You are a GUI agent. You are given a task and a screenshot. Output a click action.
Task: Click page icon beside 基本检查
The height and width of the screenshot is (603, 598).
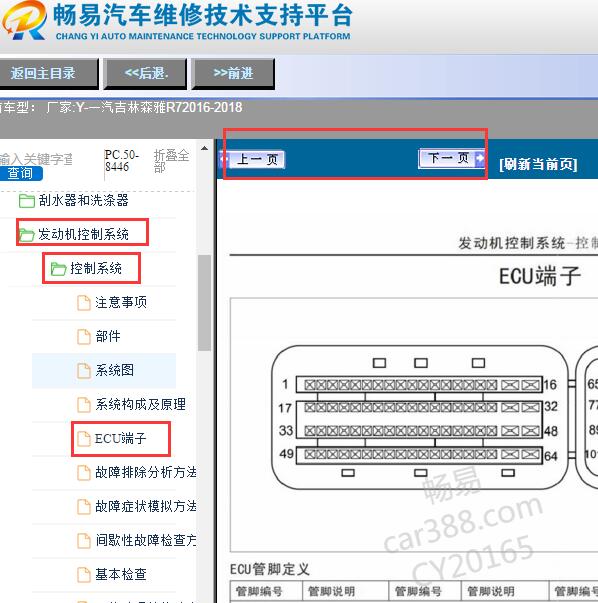[x=83, y=575]
